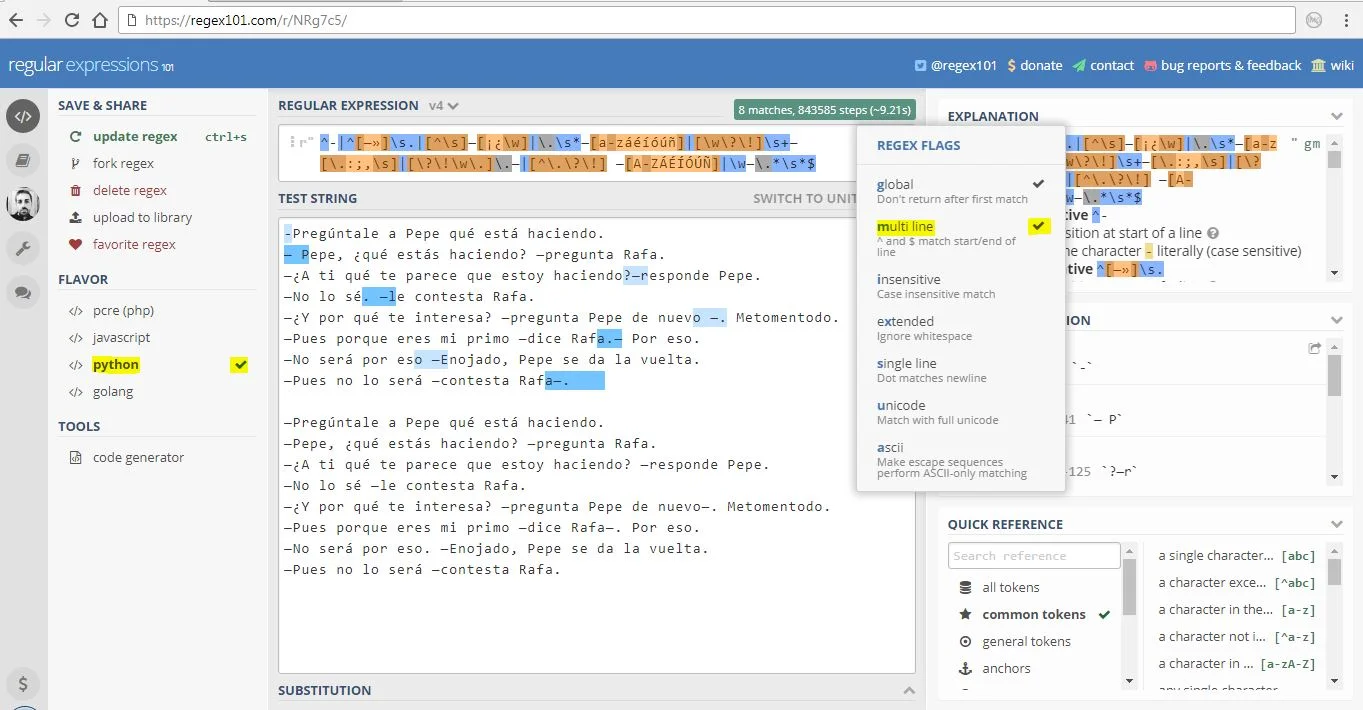Click the page security icon in address bar
The image size is (1363, 710).
(131, 19)
